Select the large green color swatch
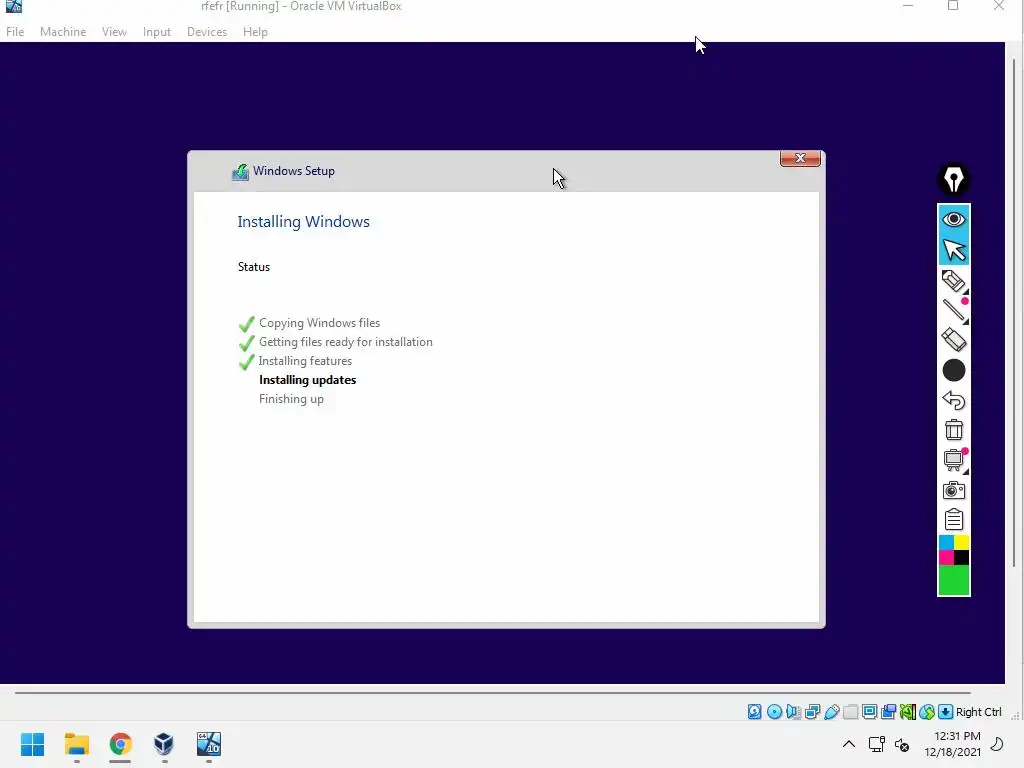This screenshot has height=768, width=1024. click(x=953, y=581)
